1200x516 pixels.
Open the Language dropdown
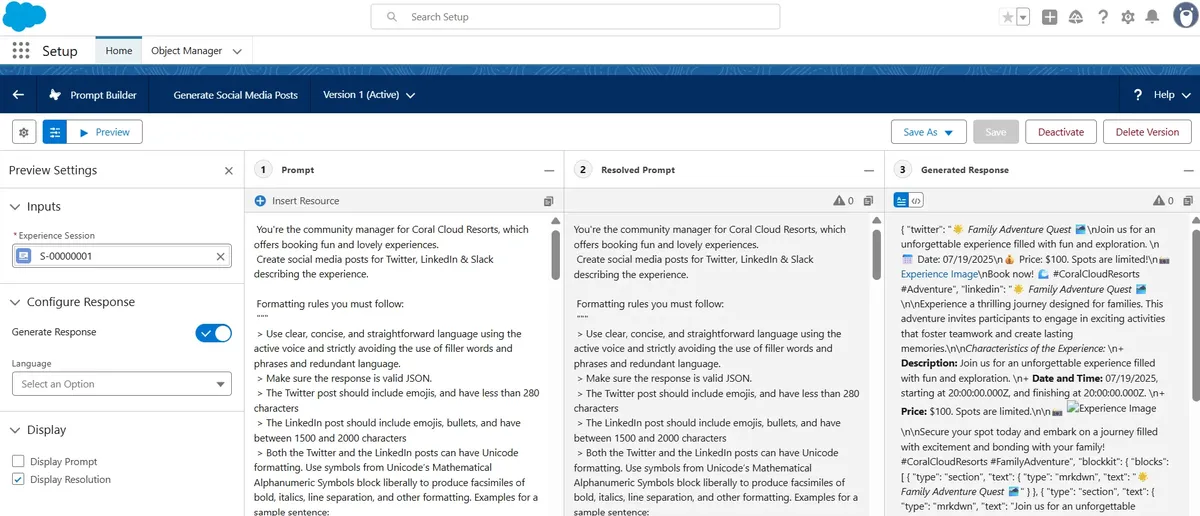(121, 384)
